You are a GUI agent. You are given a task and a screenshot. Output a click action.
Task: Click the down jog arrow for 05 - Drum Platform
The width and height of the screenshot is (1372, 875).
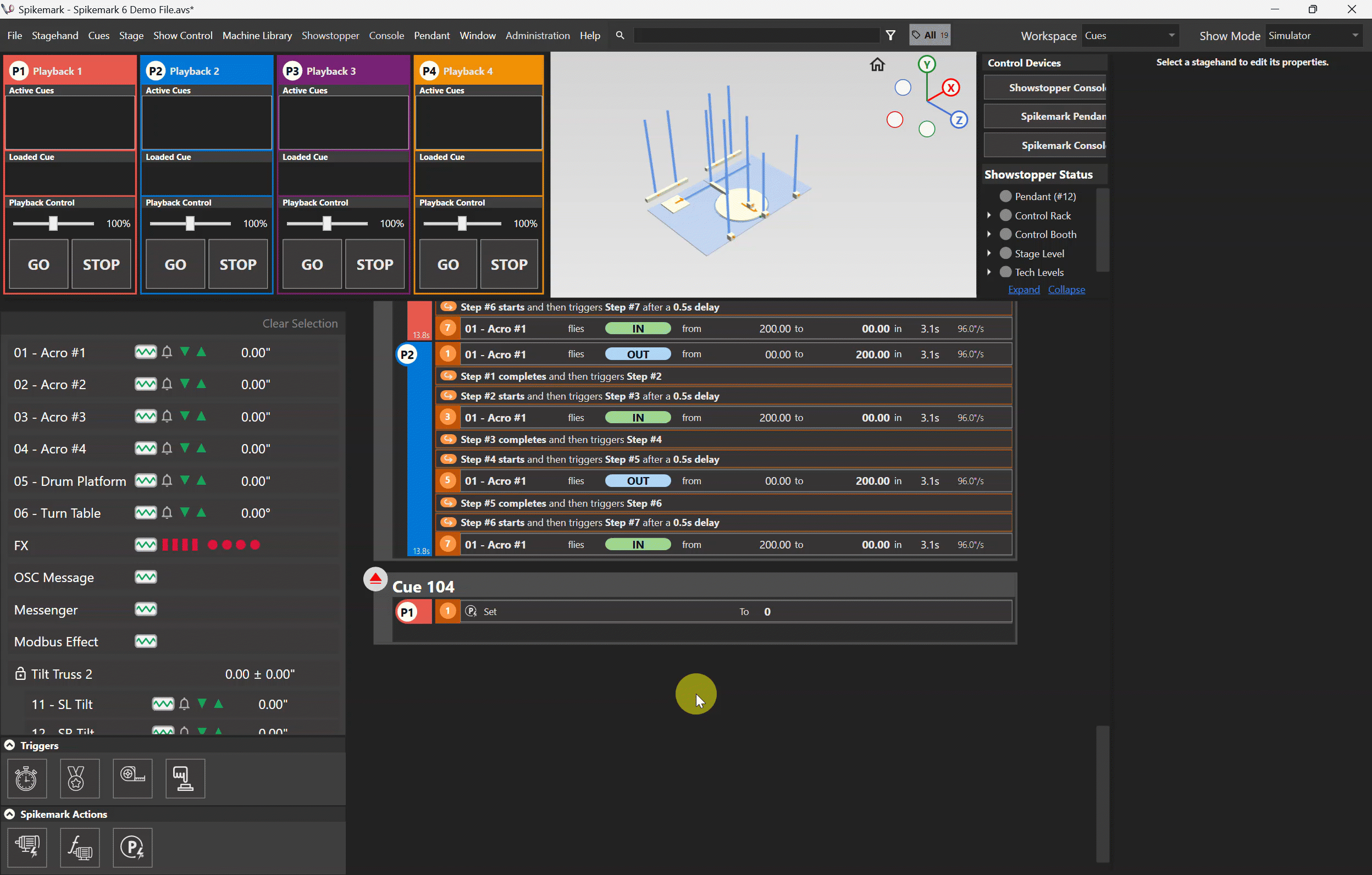(x=184, y=481)
